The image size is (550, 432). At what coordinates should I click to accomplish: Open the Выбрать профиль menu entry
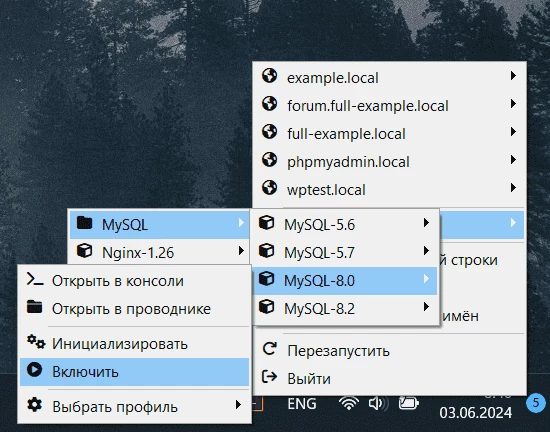click(134, 407)
